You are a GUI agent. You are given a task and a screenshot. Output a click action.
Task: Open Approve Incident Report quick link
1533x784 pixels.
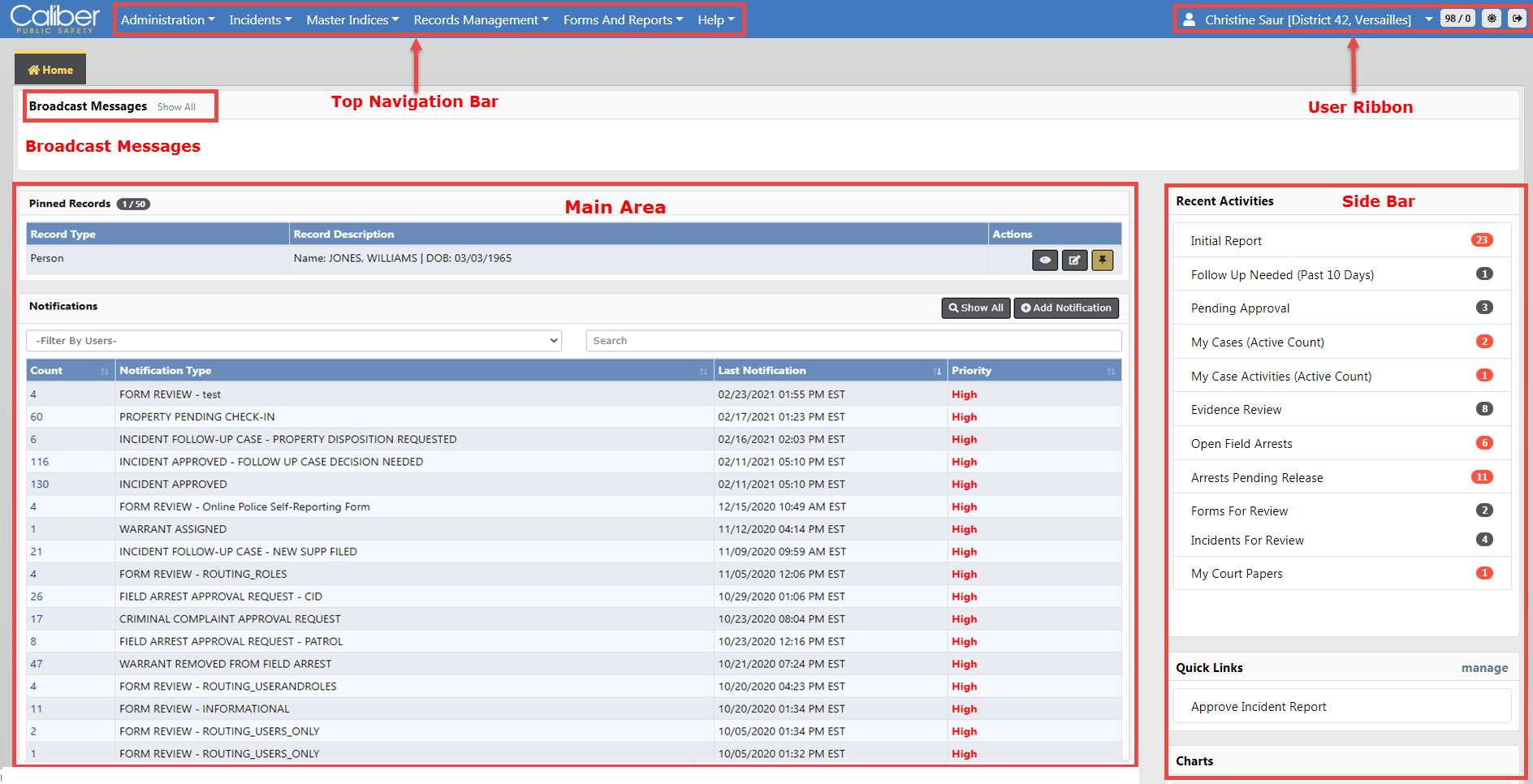(x=1259, y=707)
